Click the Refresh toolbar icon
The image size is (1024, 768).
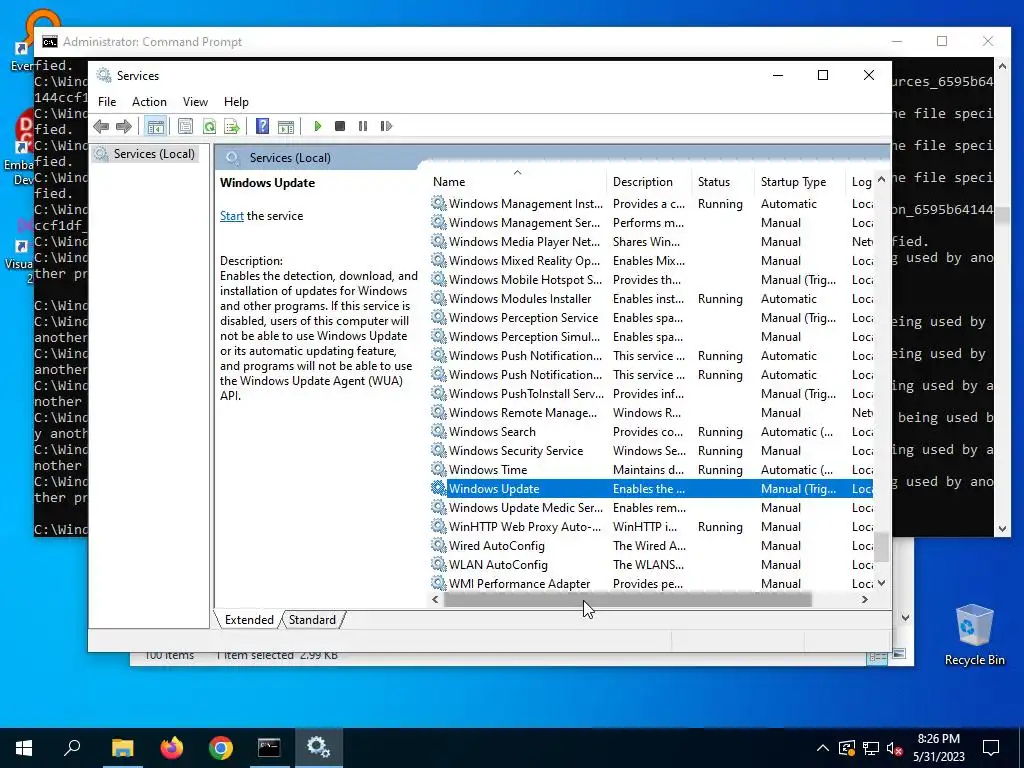point(209,126)
